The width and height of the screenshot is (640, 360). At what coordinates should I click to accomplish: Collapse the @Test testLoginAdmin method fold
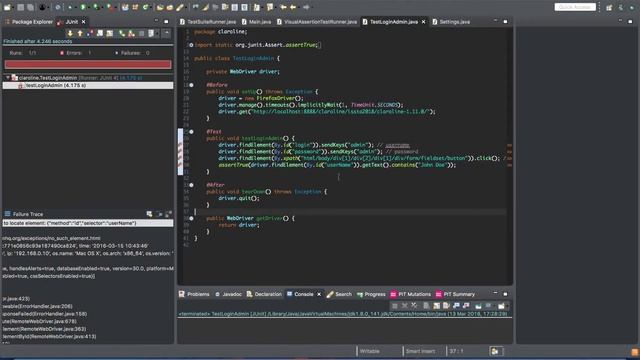click(x=191, y=132)
